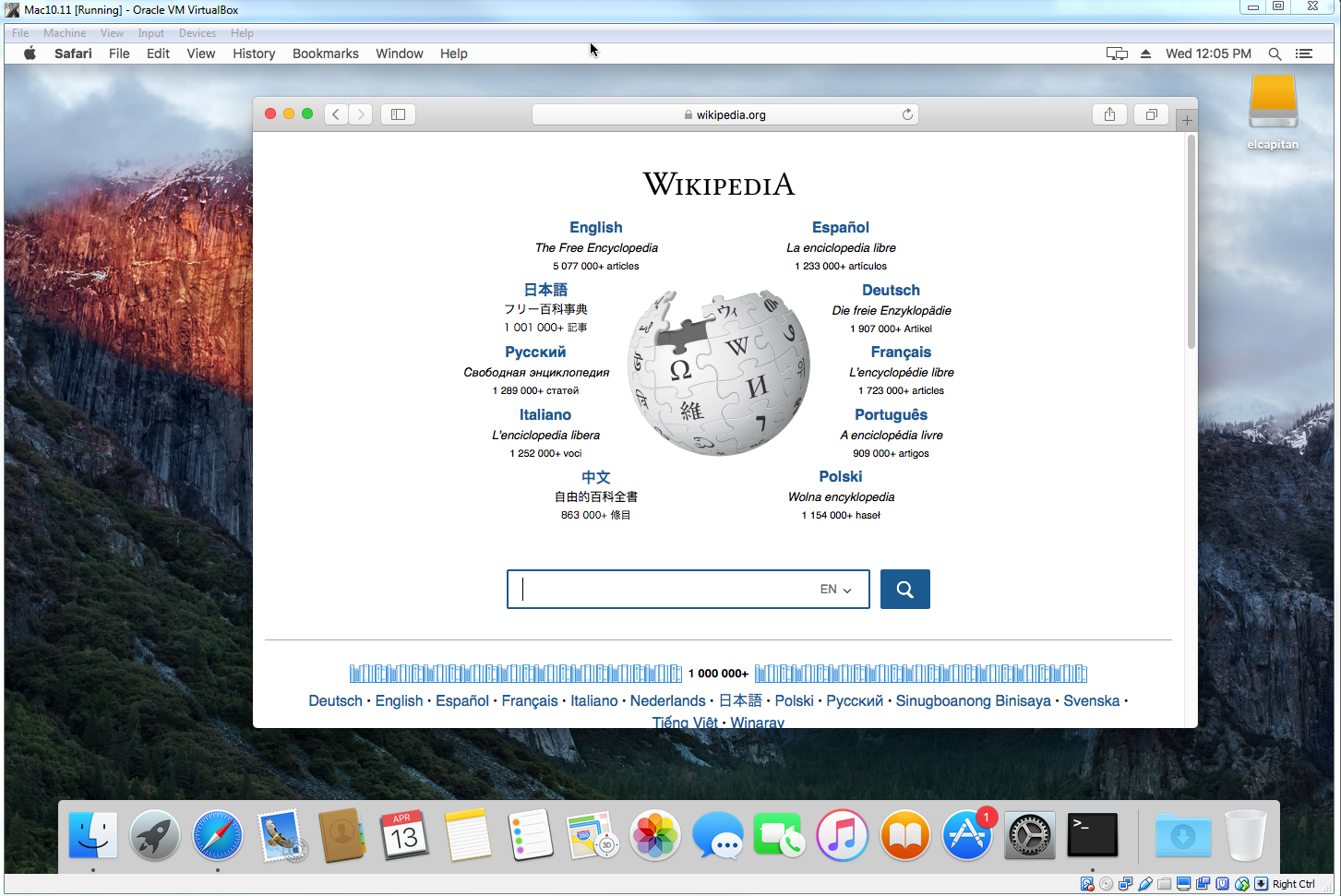Click the Wikipedia search magnifier button

coord(905,589)
